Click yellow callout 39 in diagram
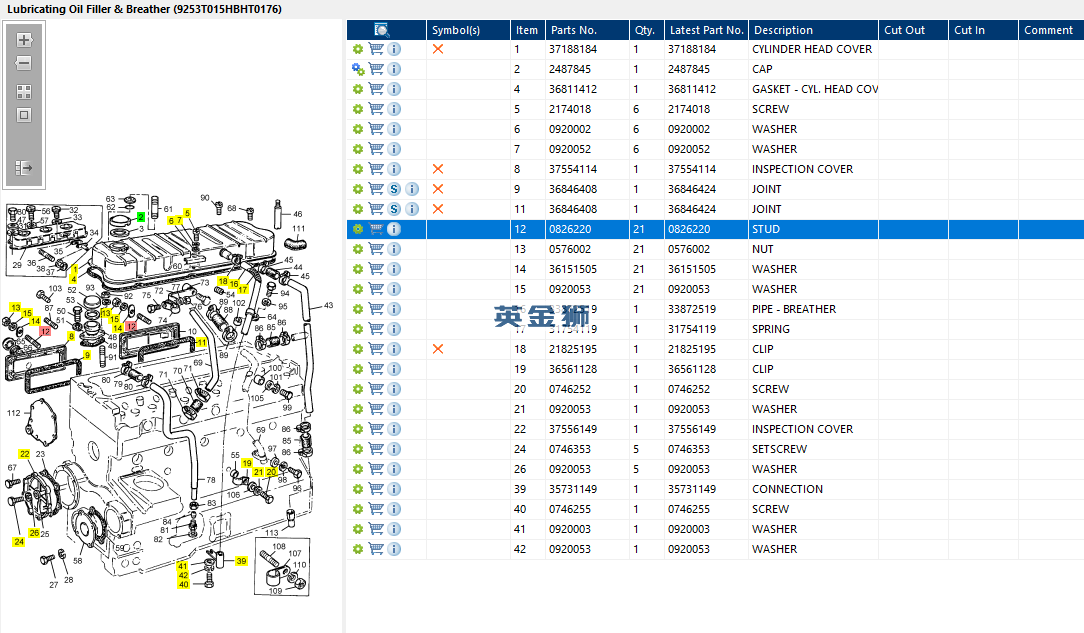The width and height of the screenshot is (1084, 633). [241, 562]
